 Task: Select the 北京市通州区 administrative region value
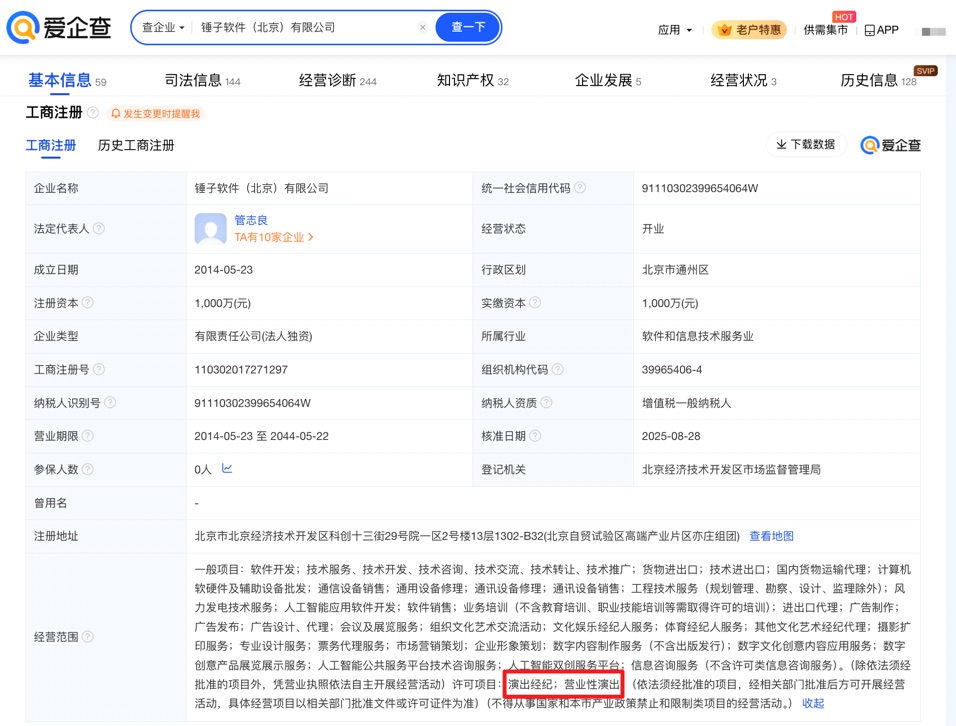[x=675, y=270]
